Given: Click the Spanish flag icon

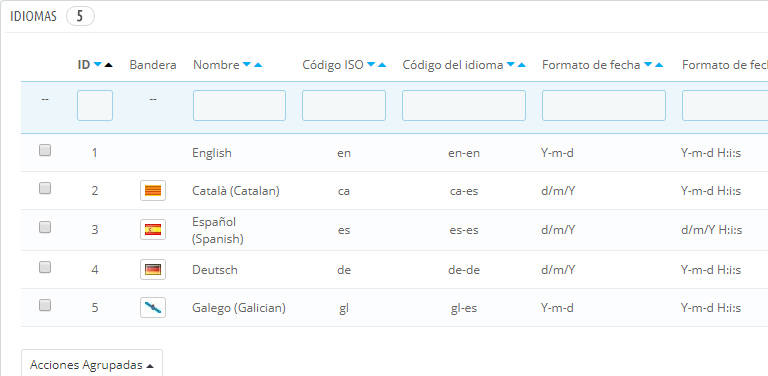Looking at the screenshot, I should 153,229.
